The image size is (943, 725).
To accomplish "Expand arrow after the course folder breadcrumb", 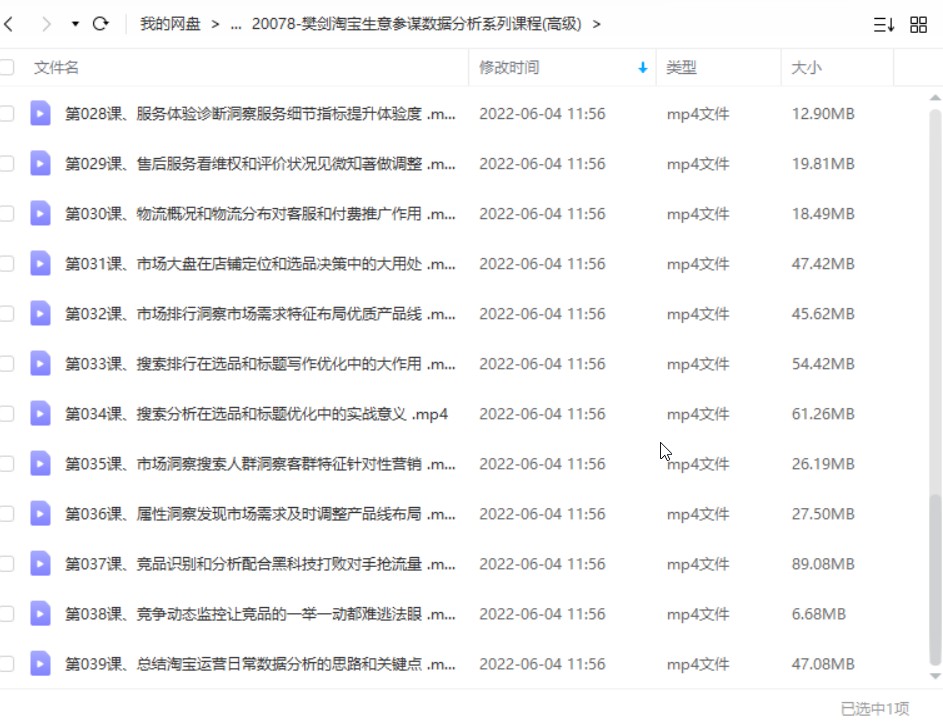I will click(x=596, y=24).
